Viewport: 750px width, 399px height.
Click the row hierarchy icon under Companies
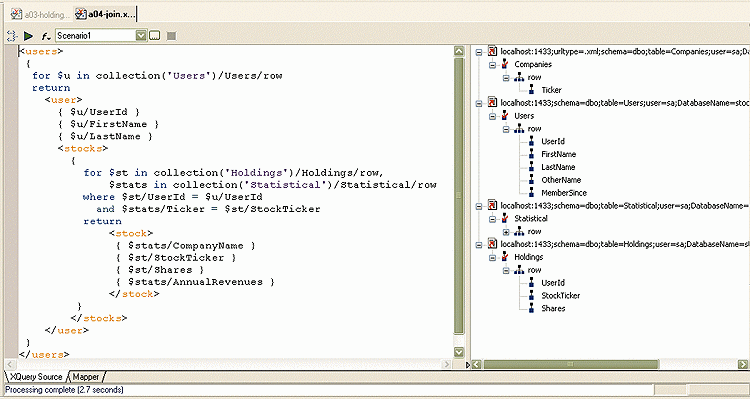[x=518, y=78]
